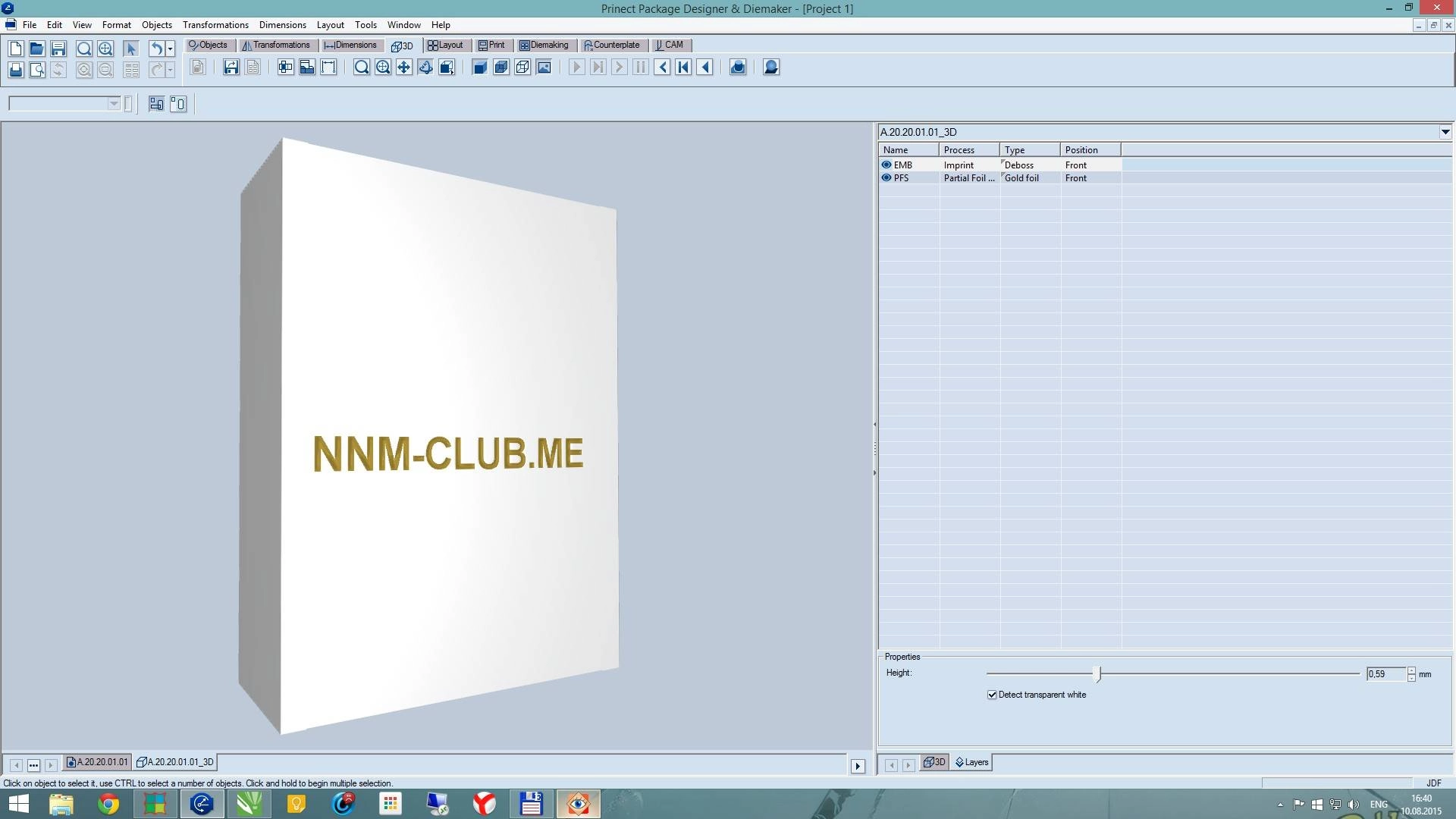
Task: Open the Layout menu
Action: point(331,25)
